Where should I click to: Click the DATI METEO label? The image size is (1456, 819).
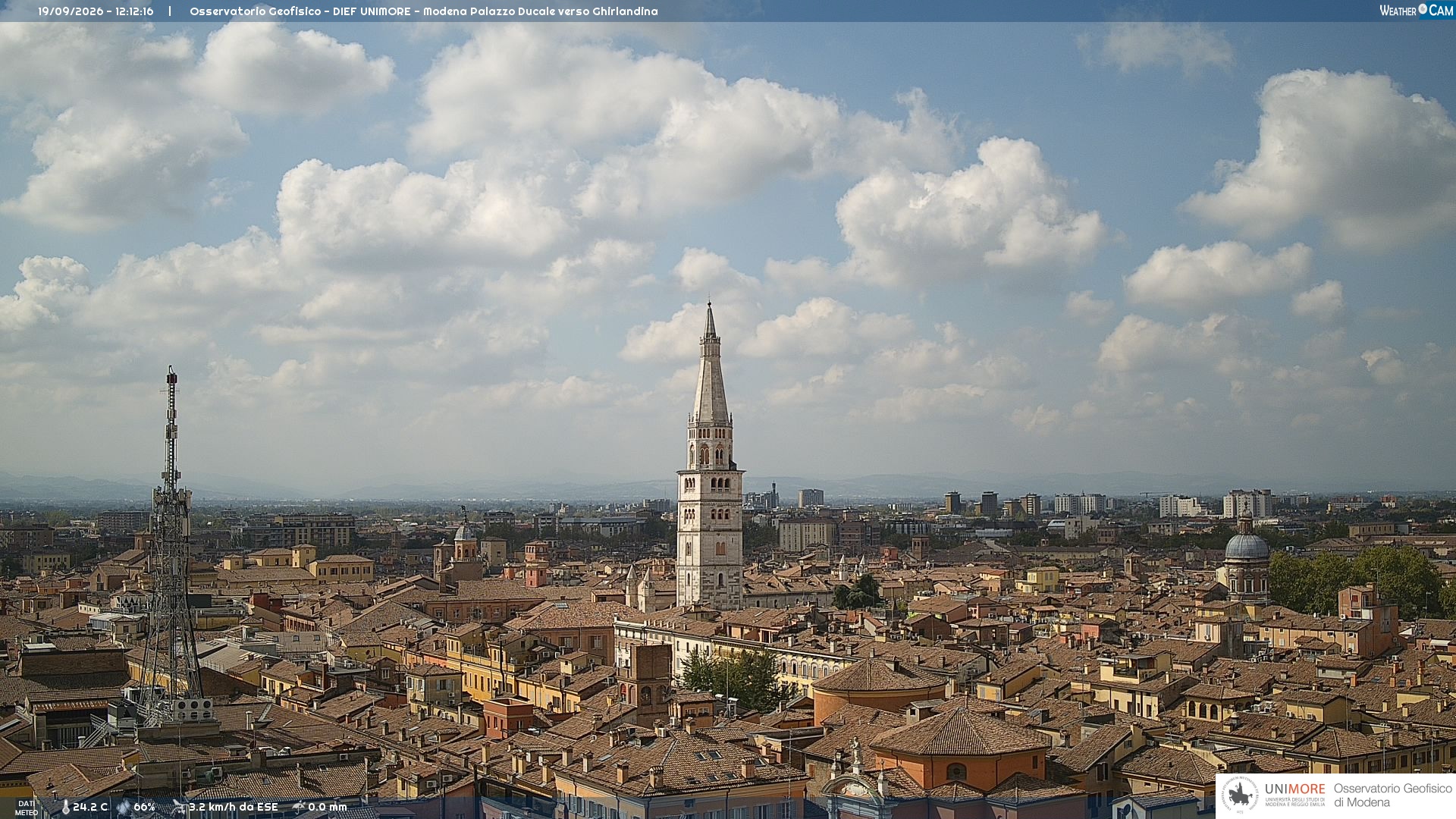point(27,808)
